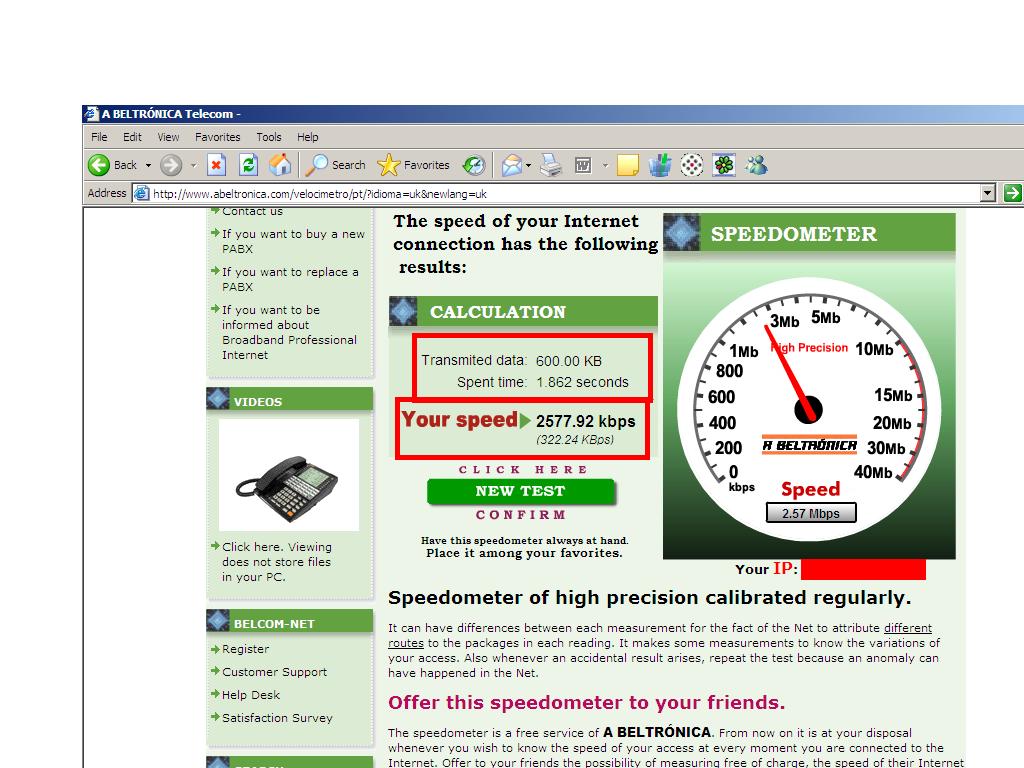1024x768 pixels.
Task: Click the Edit with Word toolbar icon
Action: [x=583, y=165]
